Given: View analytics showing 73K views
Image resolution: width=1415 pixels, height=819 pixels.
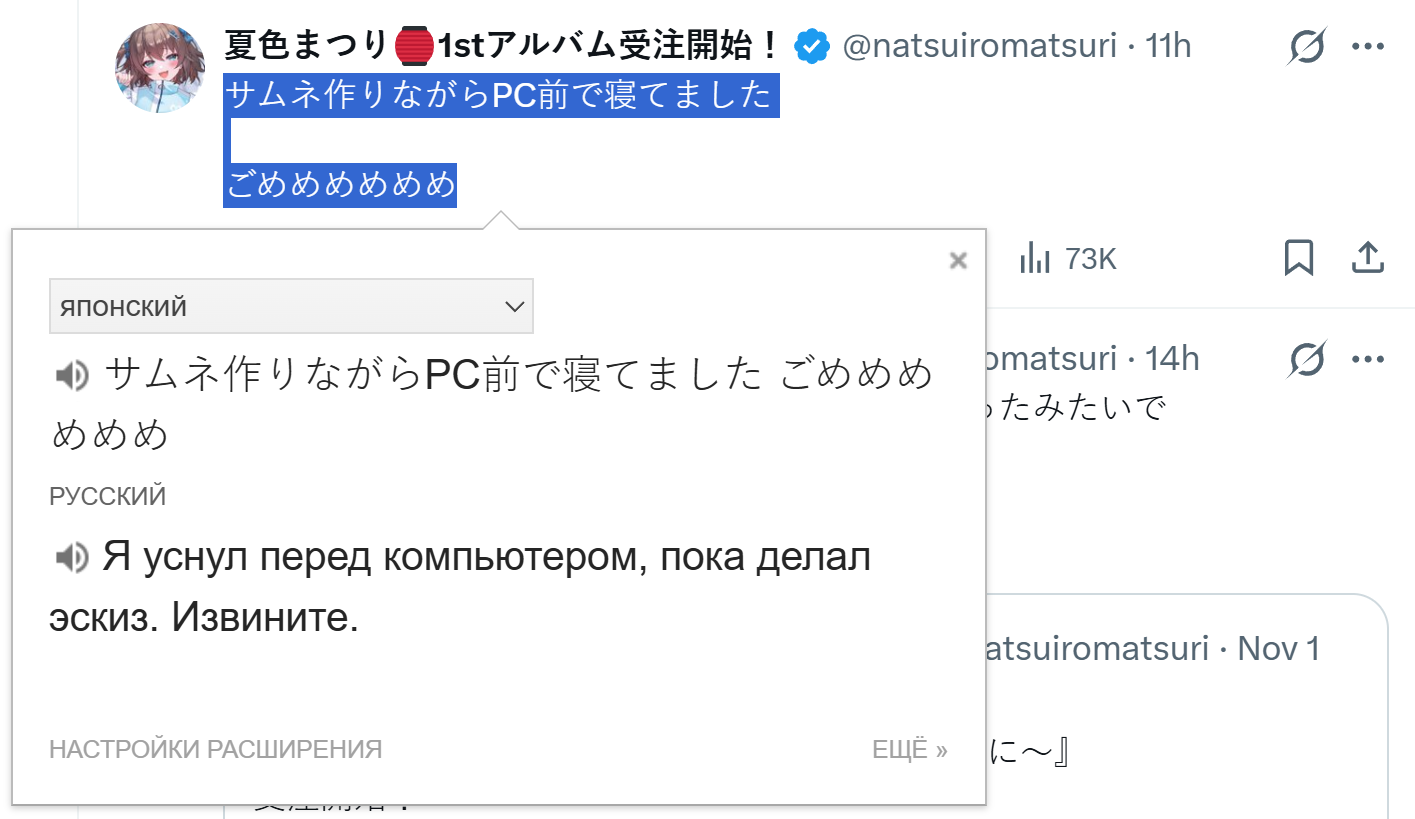Looking at the screenshot, I should 1067,260.
